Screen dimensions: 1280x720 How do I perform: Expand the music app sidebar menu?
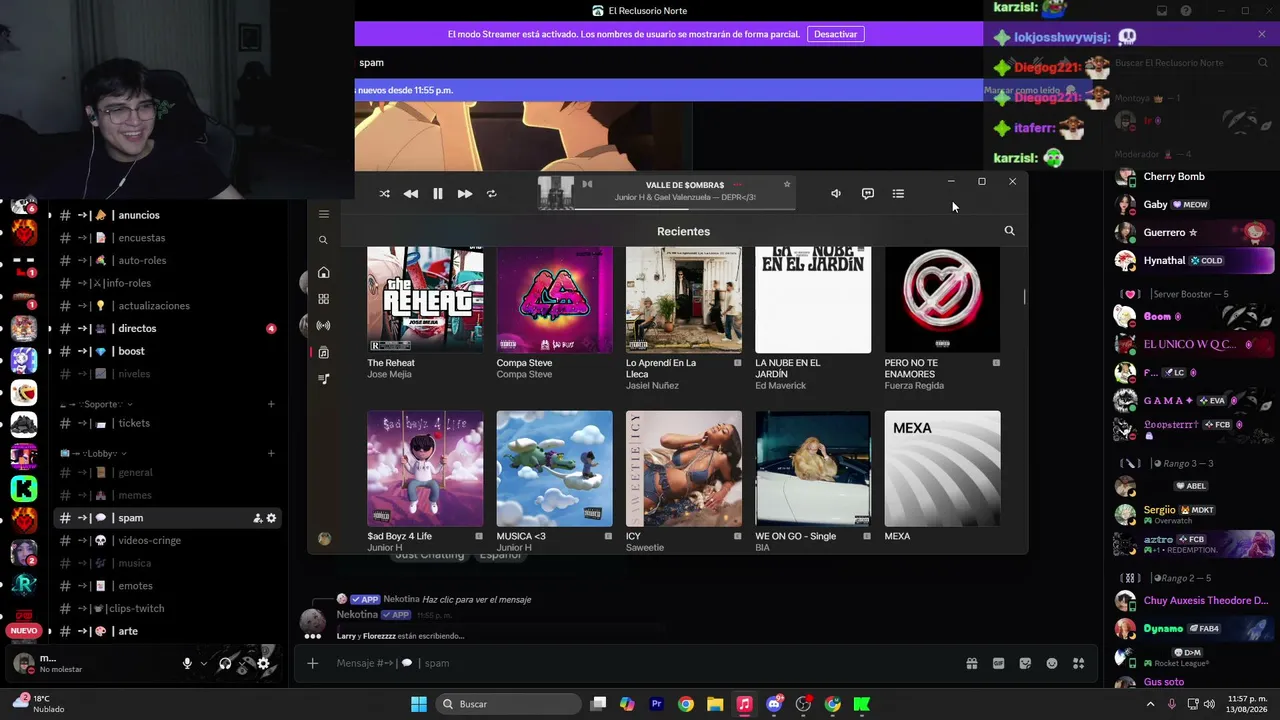click(x=323, y=214)
